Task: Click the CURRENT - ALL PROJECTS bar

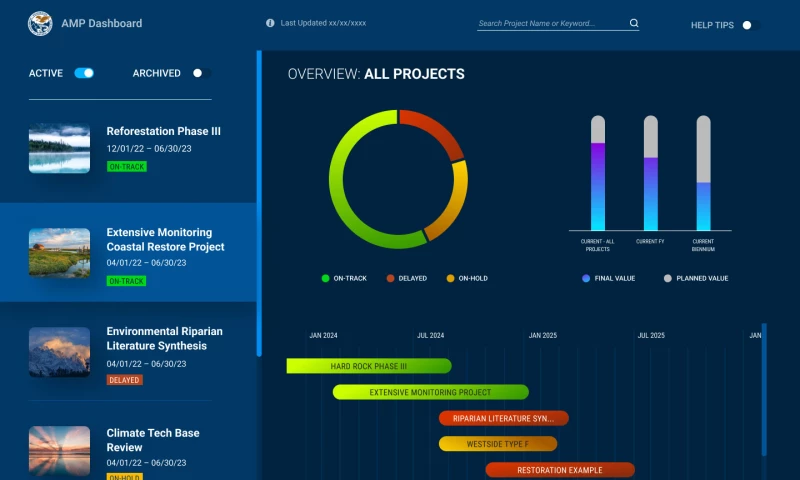Action: pos(597,173)
